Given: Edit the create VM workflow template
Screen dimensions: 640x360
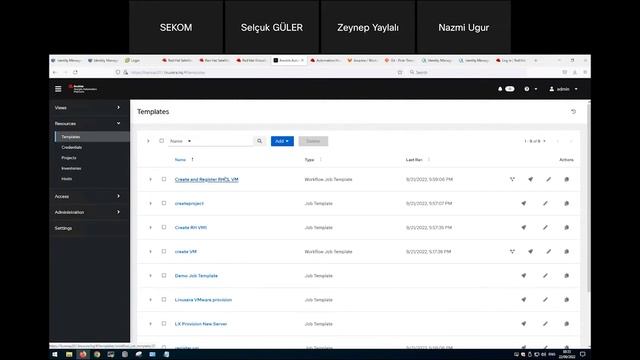Looking at the screenshot, I should [549, 251].
